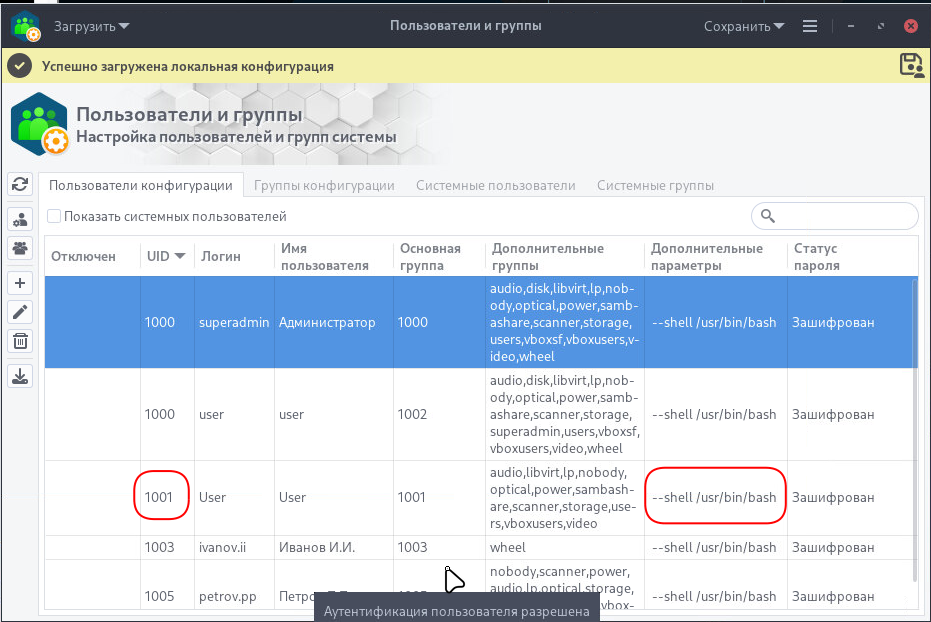Screen dimensions: 931x622
Task: Click the download/import icon in sidebar
Action: [20, 376]
